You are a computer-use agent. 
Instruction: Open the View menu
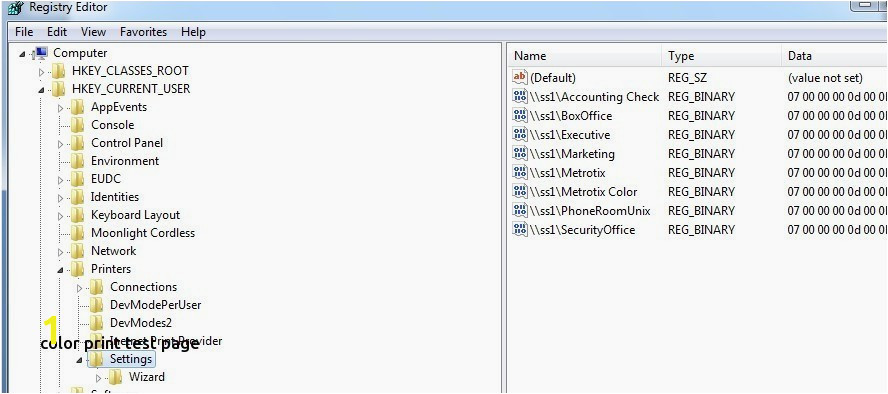click(x=93, y=32)
